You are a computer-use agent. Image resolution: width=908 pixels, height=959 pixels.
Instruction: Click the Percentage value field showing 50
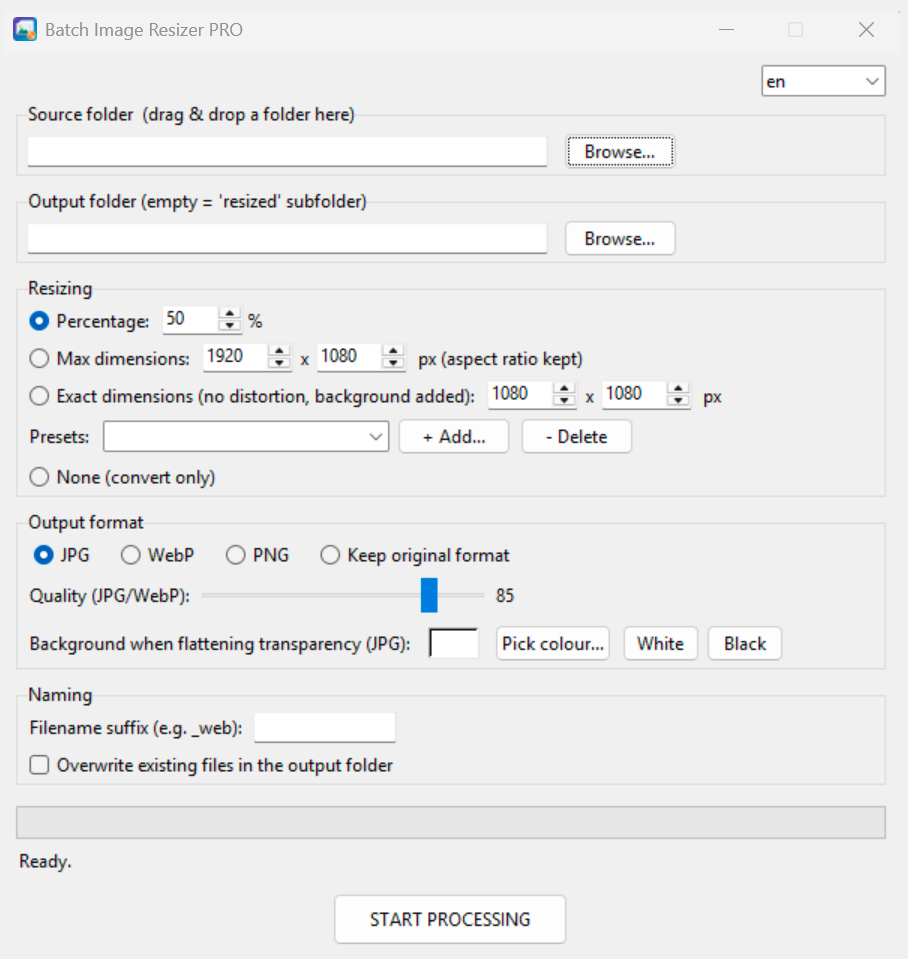pyautogui.click(x=191, y=320)
